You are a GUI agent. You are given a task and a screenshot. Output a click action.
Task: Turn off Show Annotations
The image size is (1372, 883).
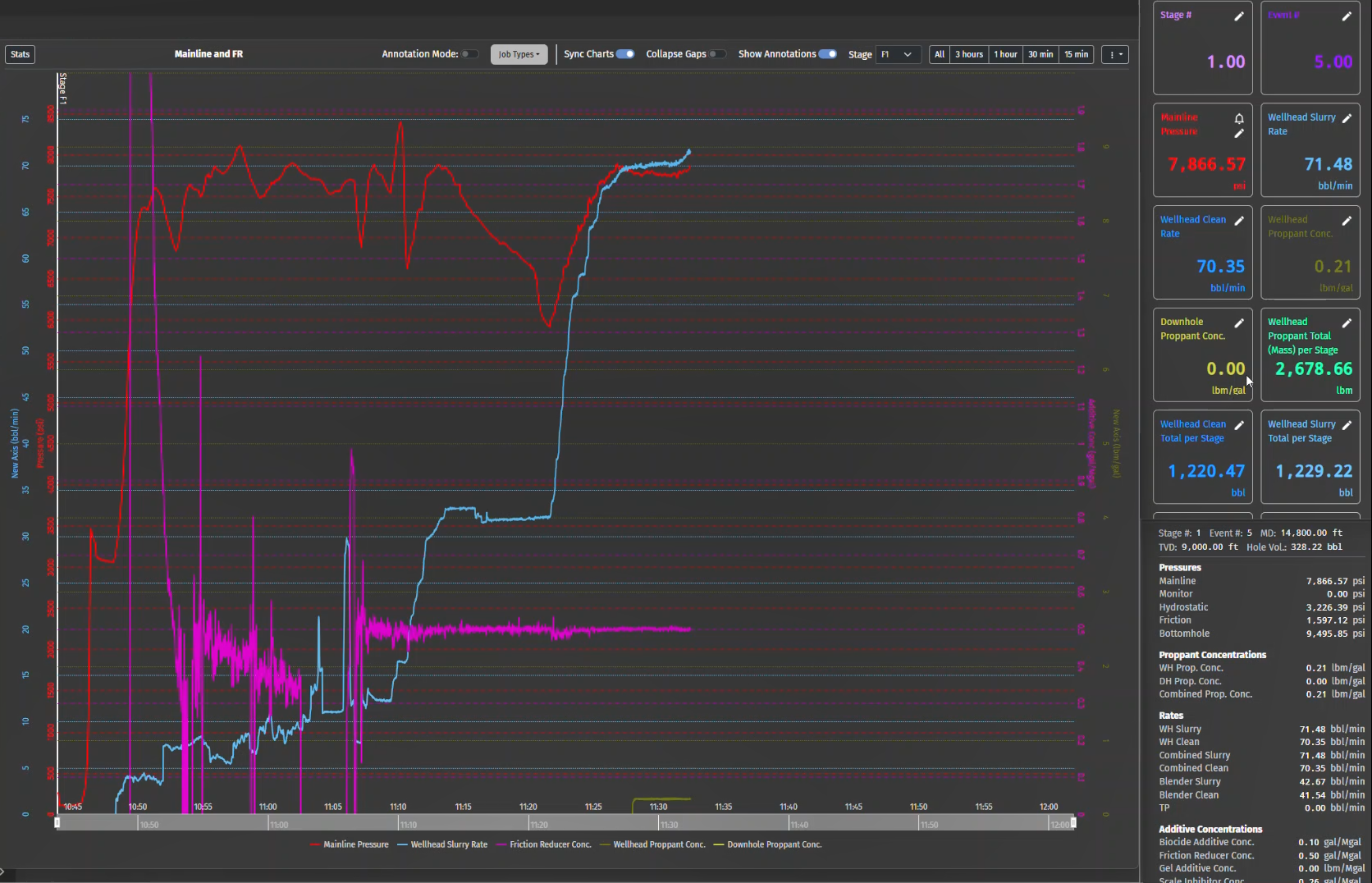pyautogui.click(x=828, y=53)
